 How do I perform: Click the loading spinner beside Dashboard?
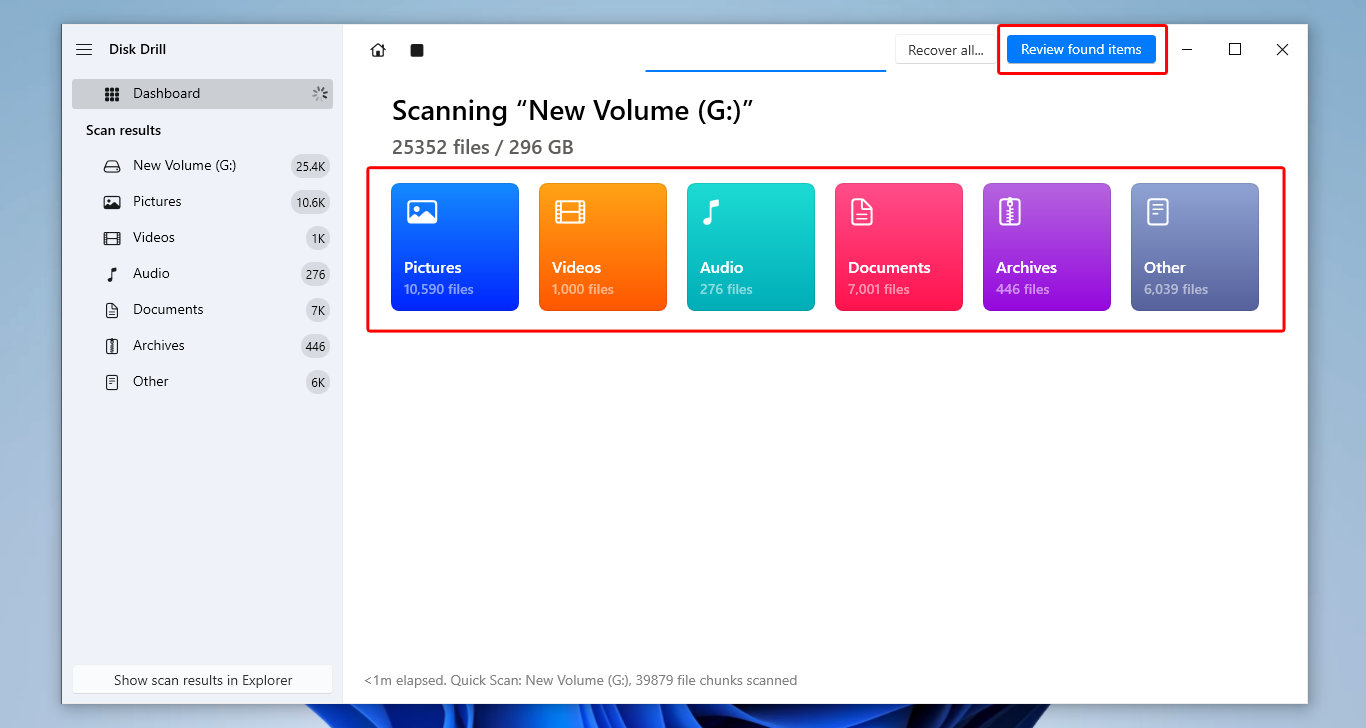[320, 94]
